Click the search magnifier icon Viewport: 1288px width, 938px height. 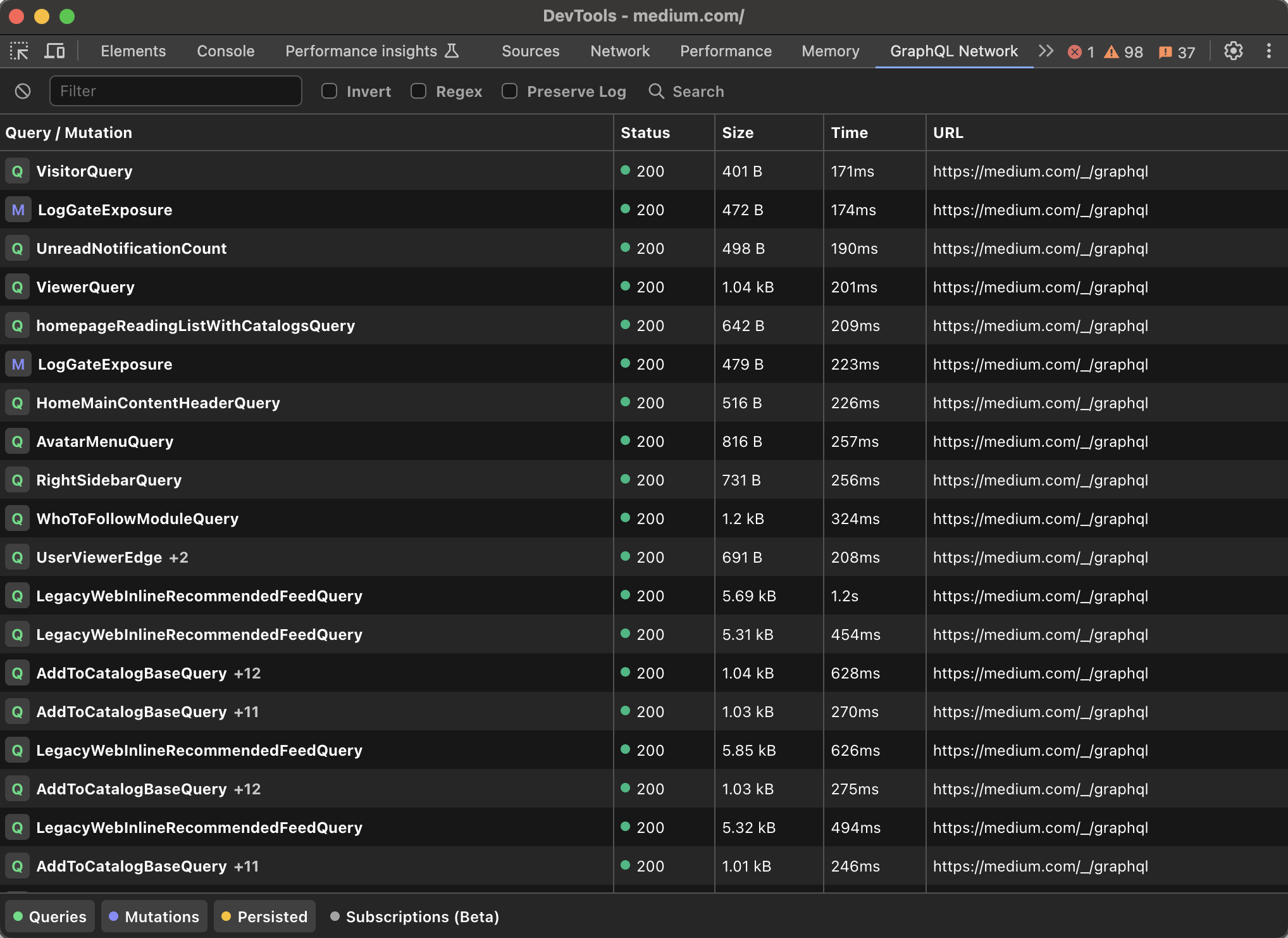coord(656,91)
